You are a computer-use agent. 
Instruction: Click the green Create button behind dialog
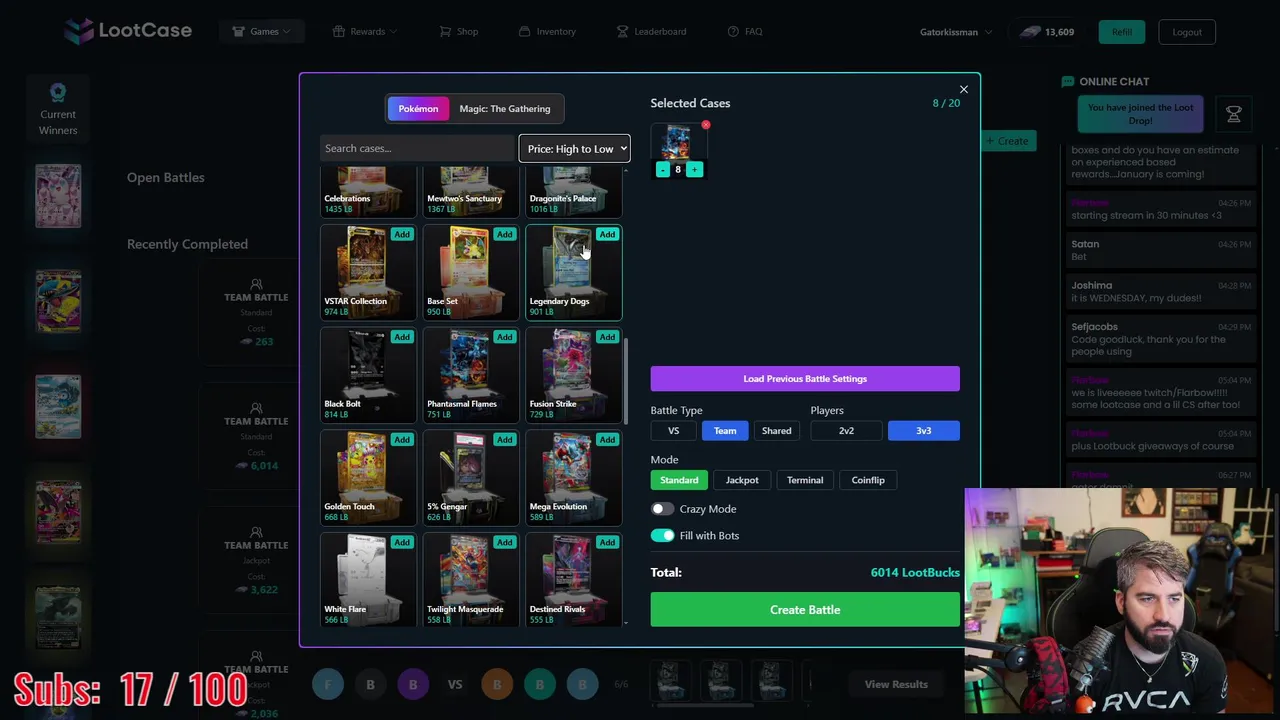pyautogui.click(x=1008, y=141)
